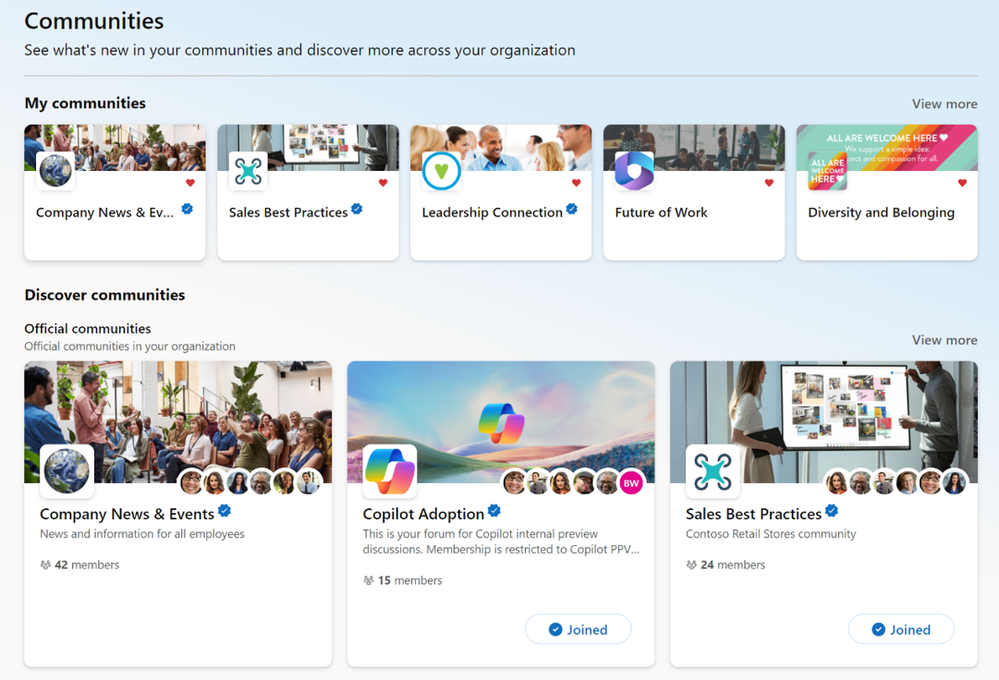Click 'News and information for all employees' text

[x=142, y=534]
